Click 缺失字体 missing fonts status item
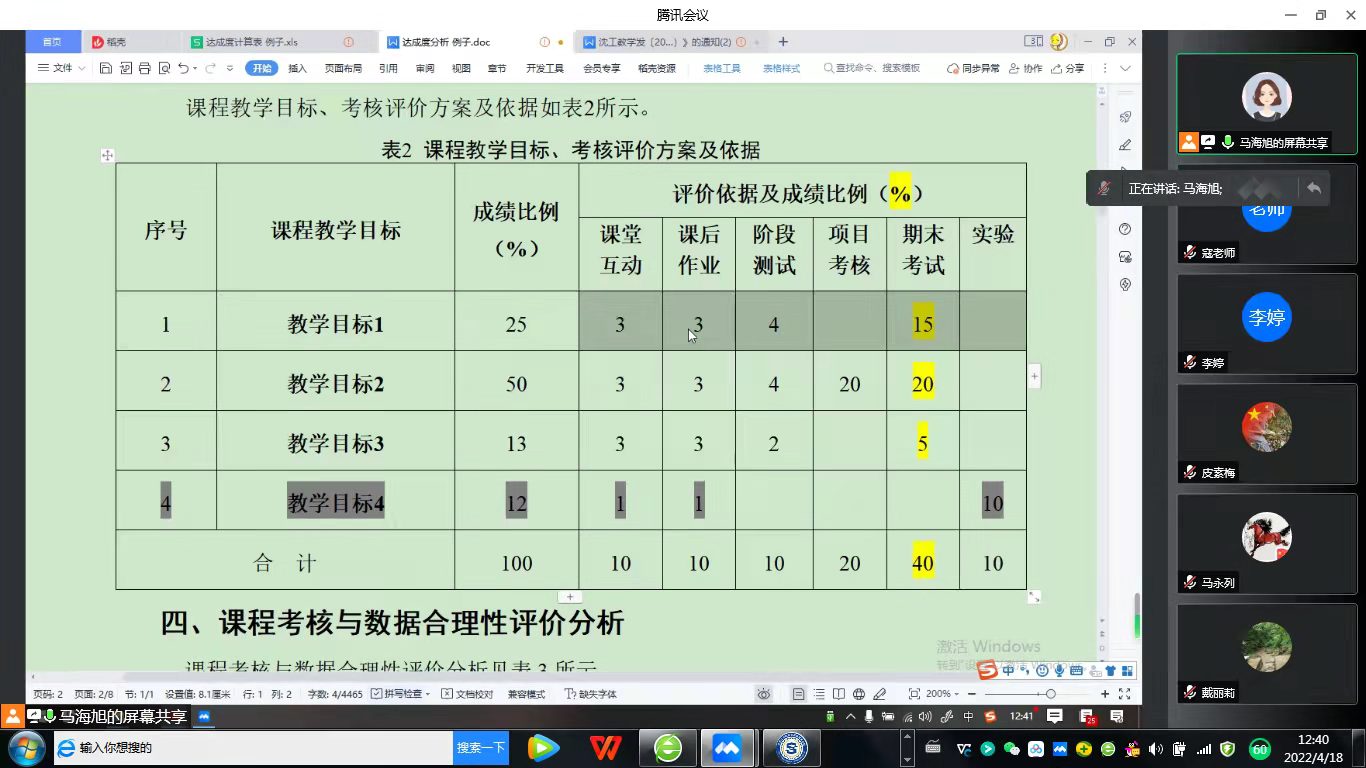This screenshot has height=768, width=1366. tap(591, 694)
